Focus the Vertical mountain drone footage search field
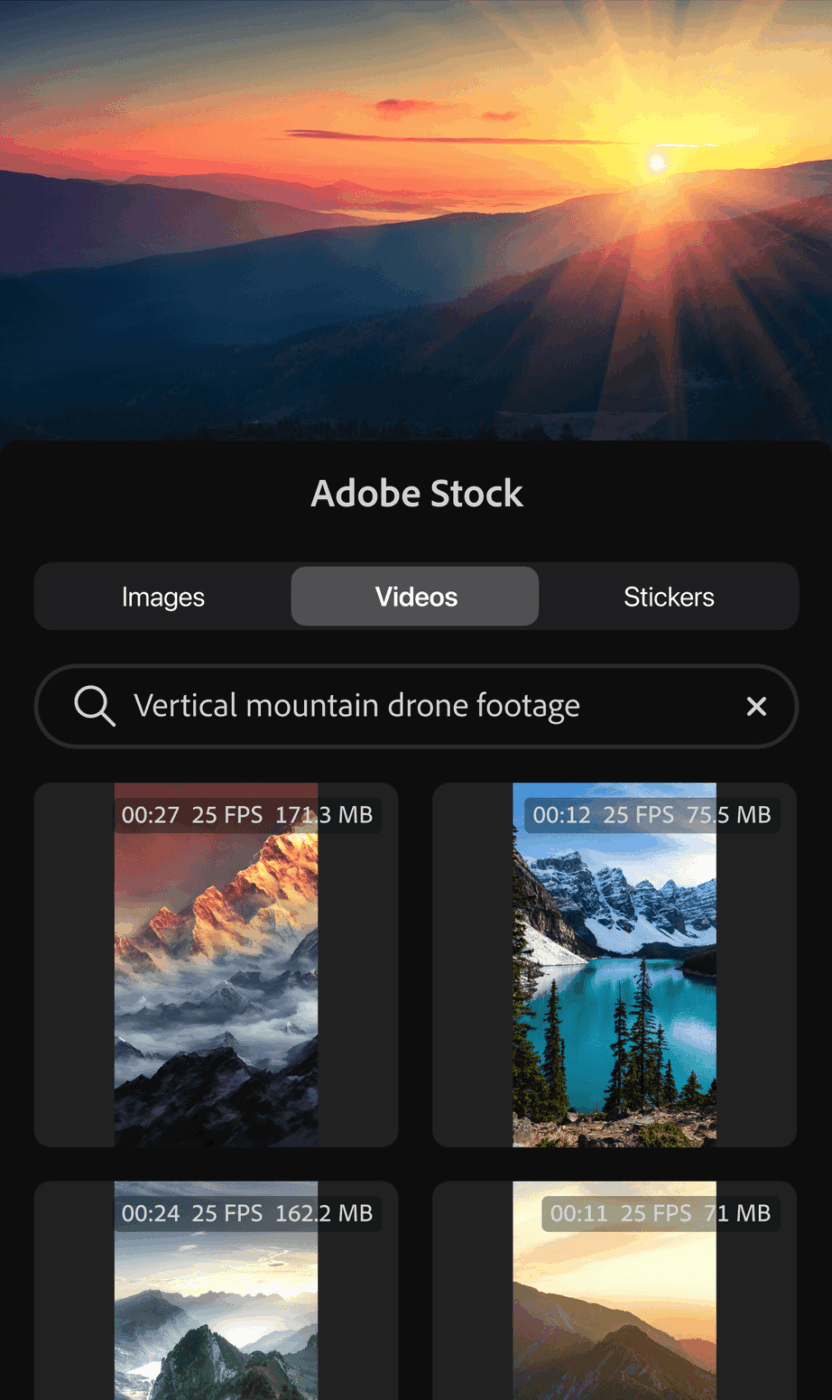Screen dimensions: 832x1400 tap(416, 707)
